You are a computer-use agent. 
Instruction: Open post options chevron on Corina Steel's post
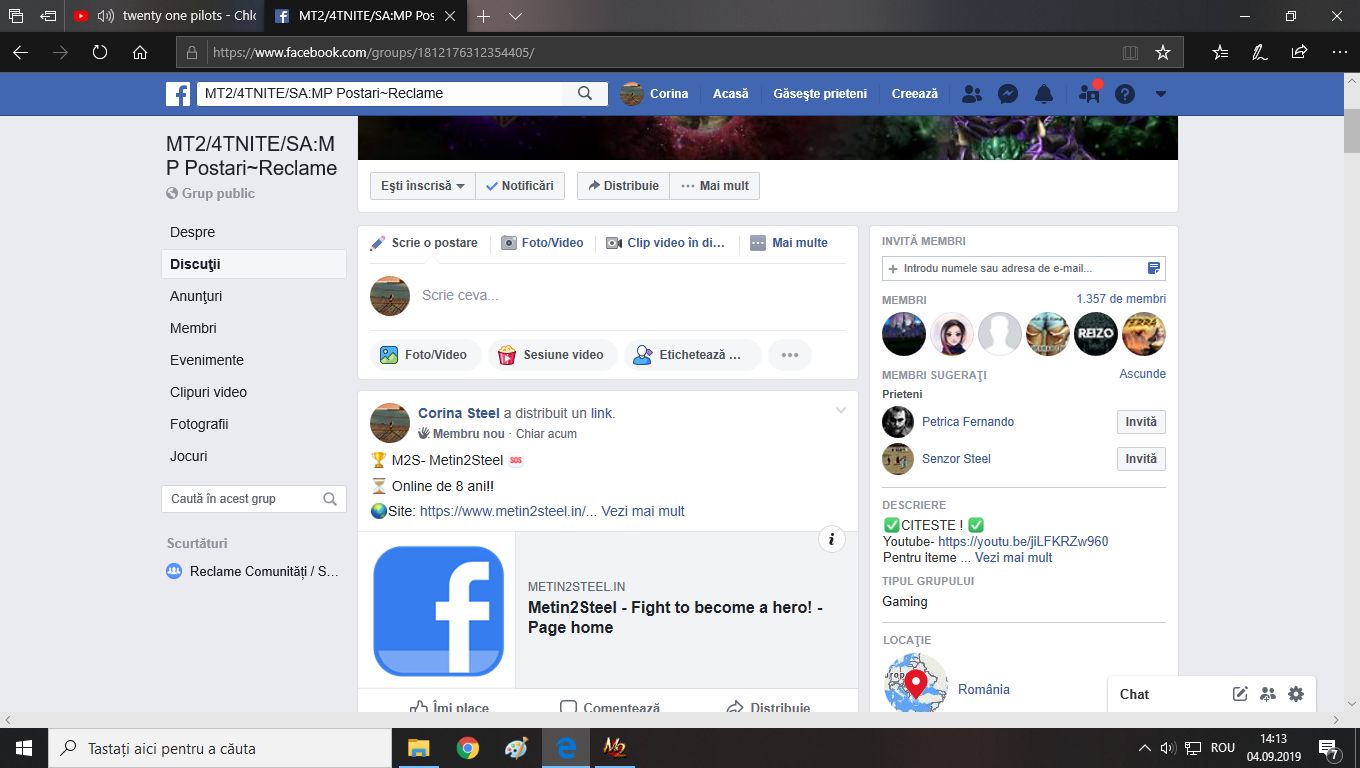tap(841, 411)
